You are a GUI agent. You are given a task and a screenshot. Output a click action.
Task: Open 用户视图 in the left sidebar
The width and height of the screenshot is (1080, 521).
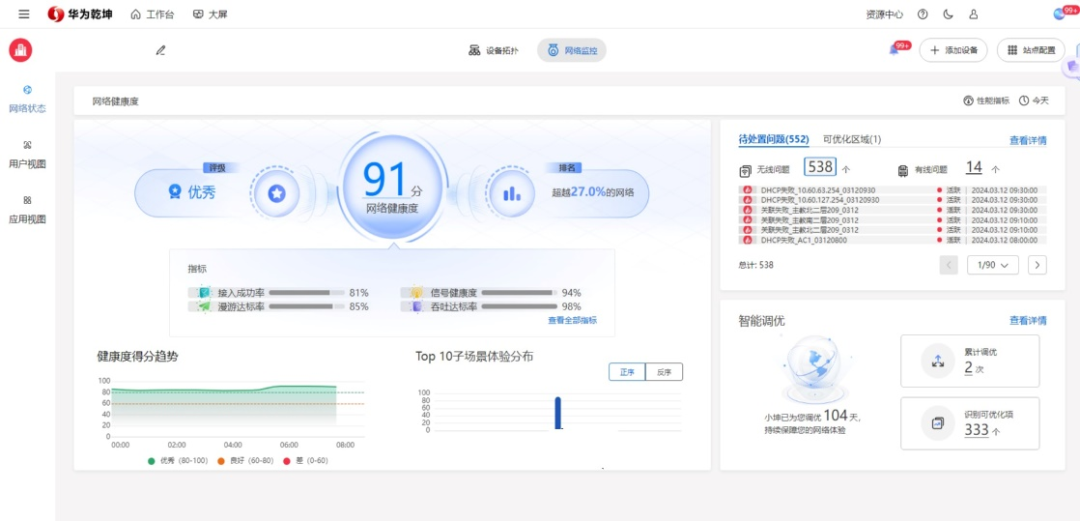click(x=27, y=154)
